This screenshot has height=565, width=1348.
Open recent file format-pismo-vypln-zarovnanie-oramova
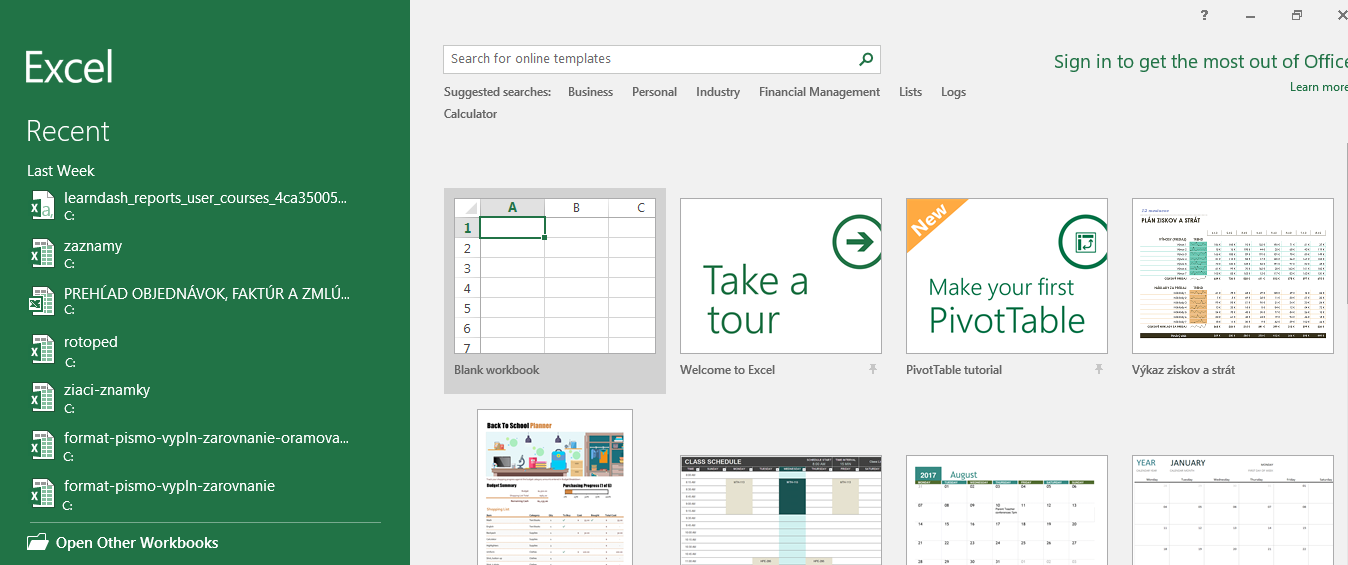point(204,446)
